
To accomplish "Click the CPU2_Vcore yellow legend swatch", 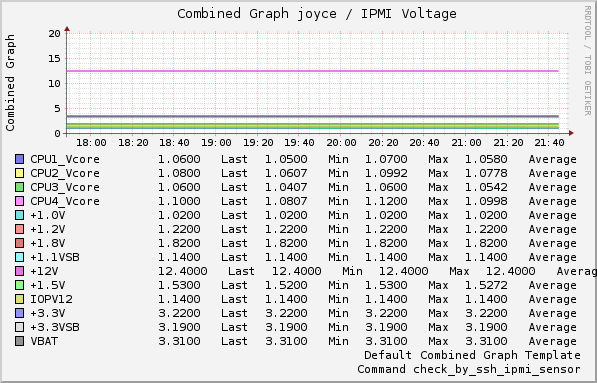I will pos(19,173).
